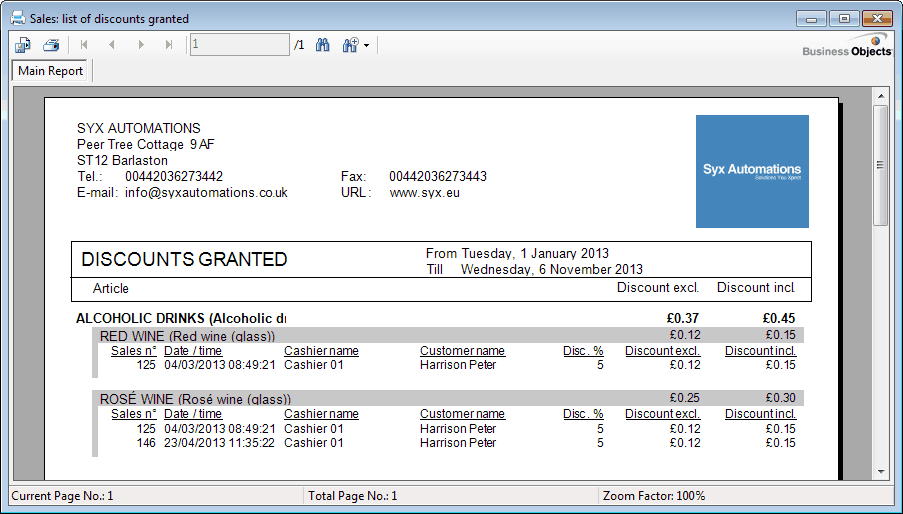The width and height of the screenshot is (903, 514).
Task: Select the Main Report tab
Action: coord(51,71)
